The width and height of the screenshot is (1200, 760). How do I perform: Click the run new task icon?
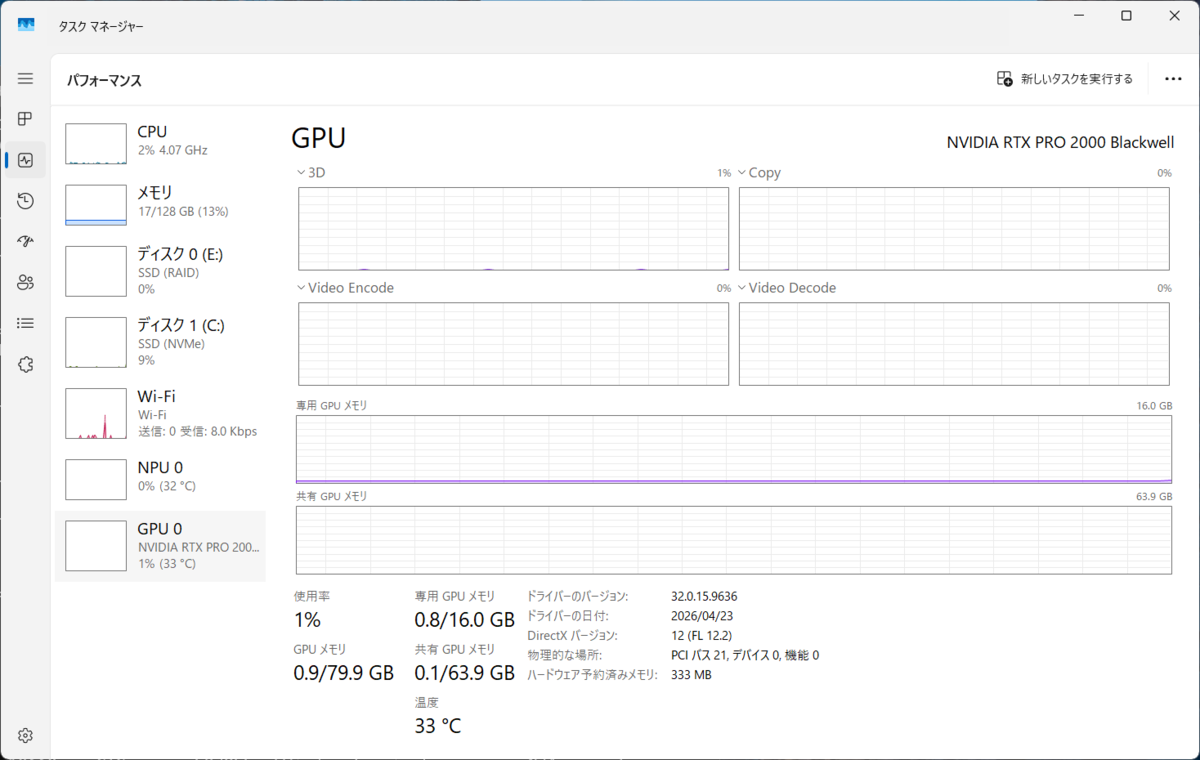point(1005,78)
